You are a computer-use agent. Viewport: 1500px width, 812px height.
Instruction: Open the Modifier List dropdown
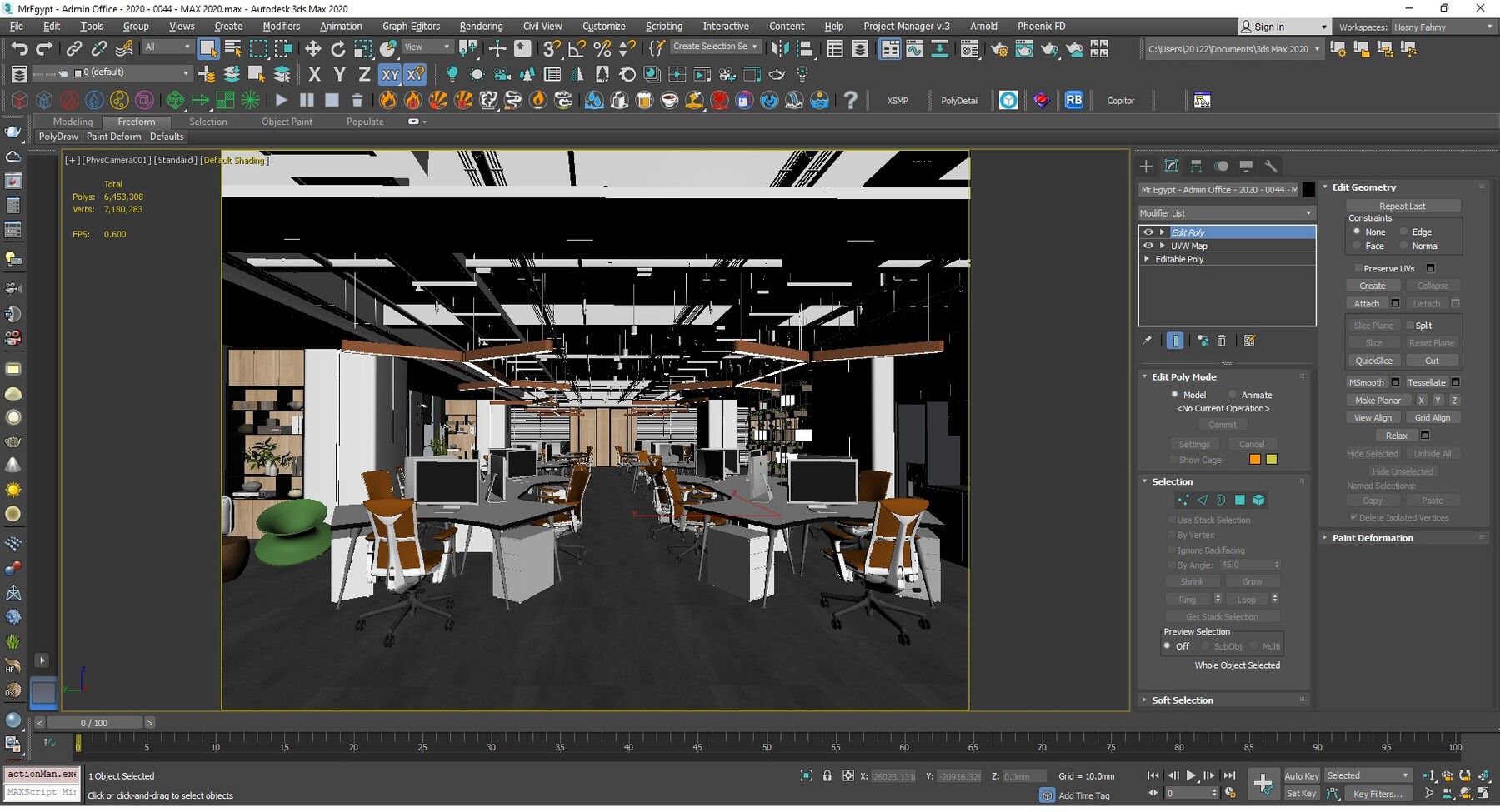tap(1307, 212)
